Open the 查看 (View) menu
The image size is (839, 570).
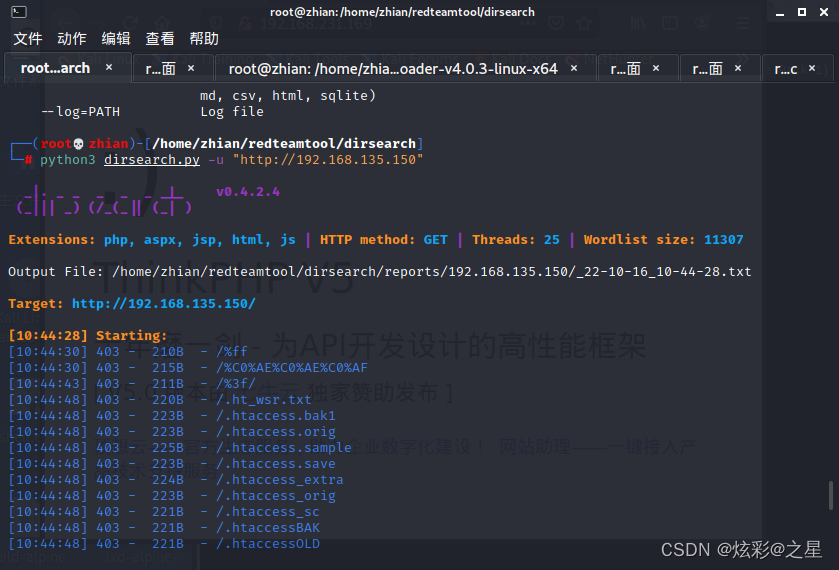[x=160, y=39]
